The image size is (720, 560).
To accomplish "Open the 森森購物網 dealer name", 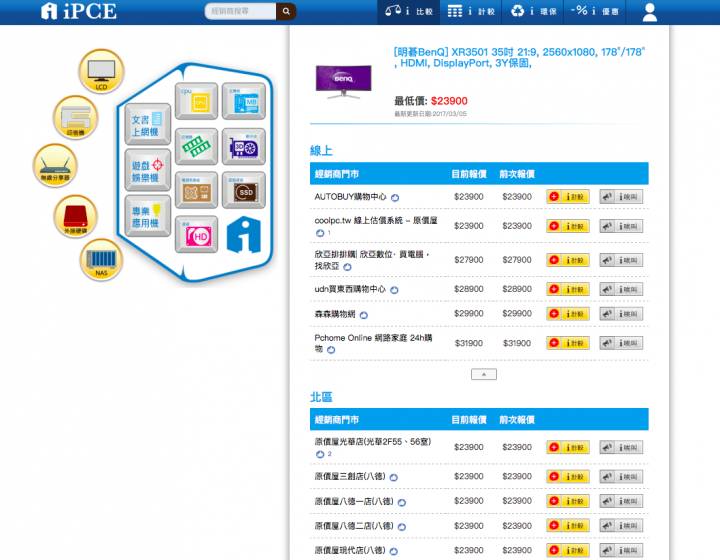I will pyautogui.click(x=335, y=314).
